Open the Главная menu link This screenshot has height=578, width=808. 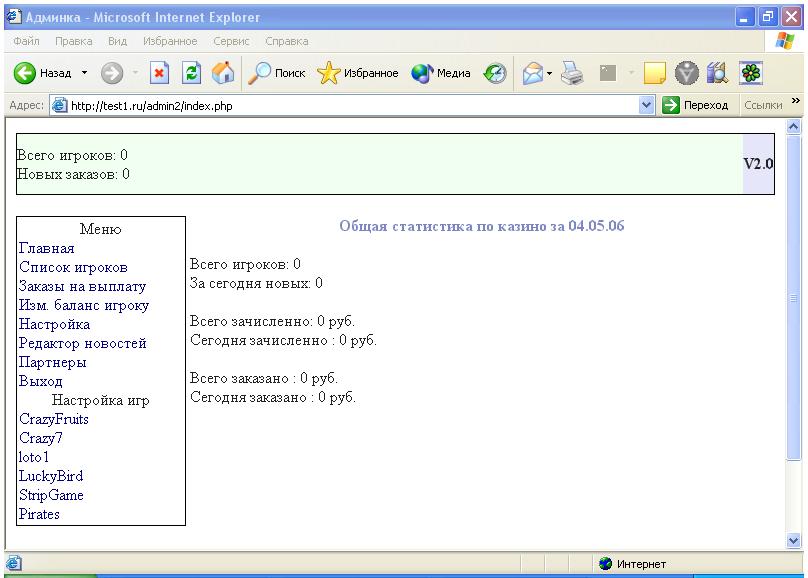[46, 248]
